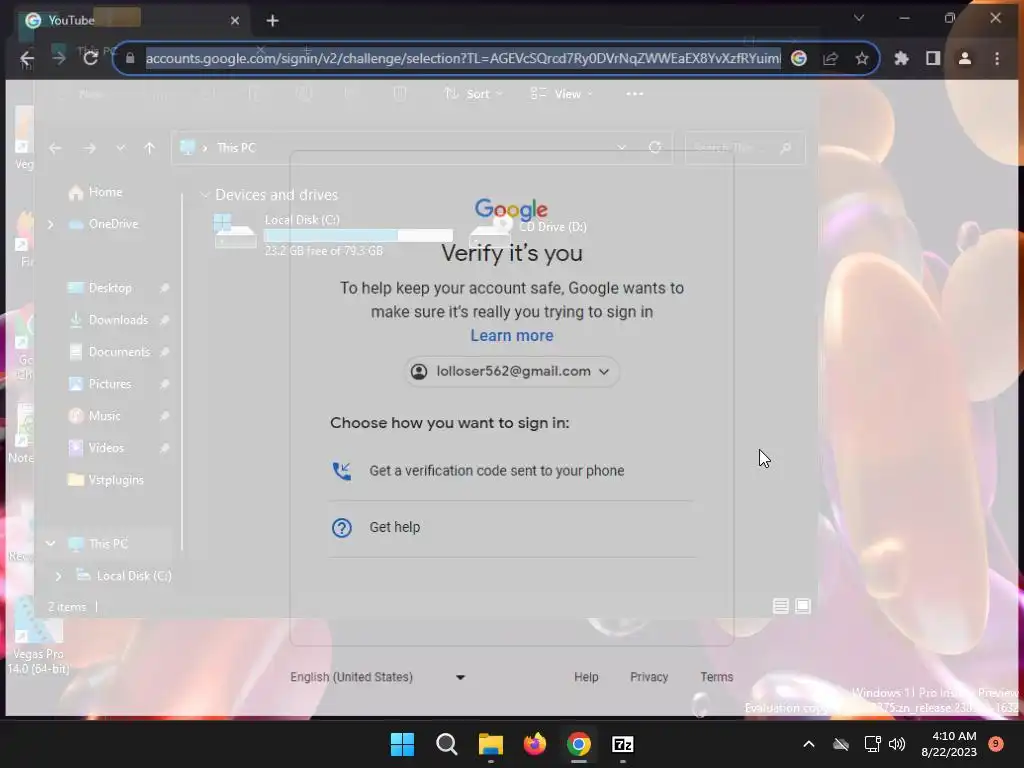Close the YouTube tab with its X
Viewport: 1024px width, 768px height.
(235, 21)
